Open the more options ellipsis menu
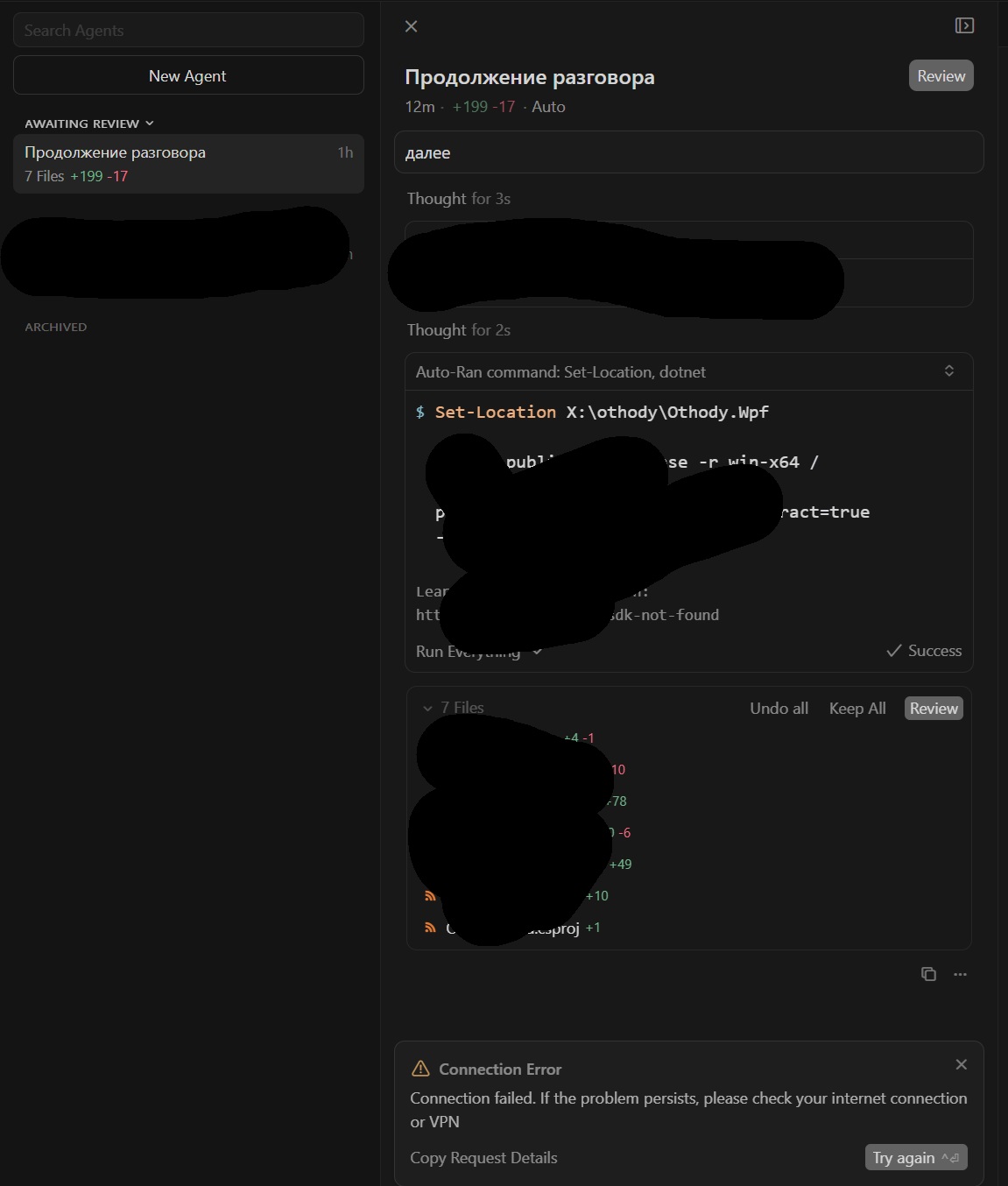1008x1186 pixels. pyautogui.click(x=961, y=974)
